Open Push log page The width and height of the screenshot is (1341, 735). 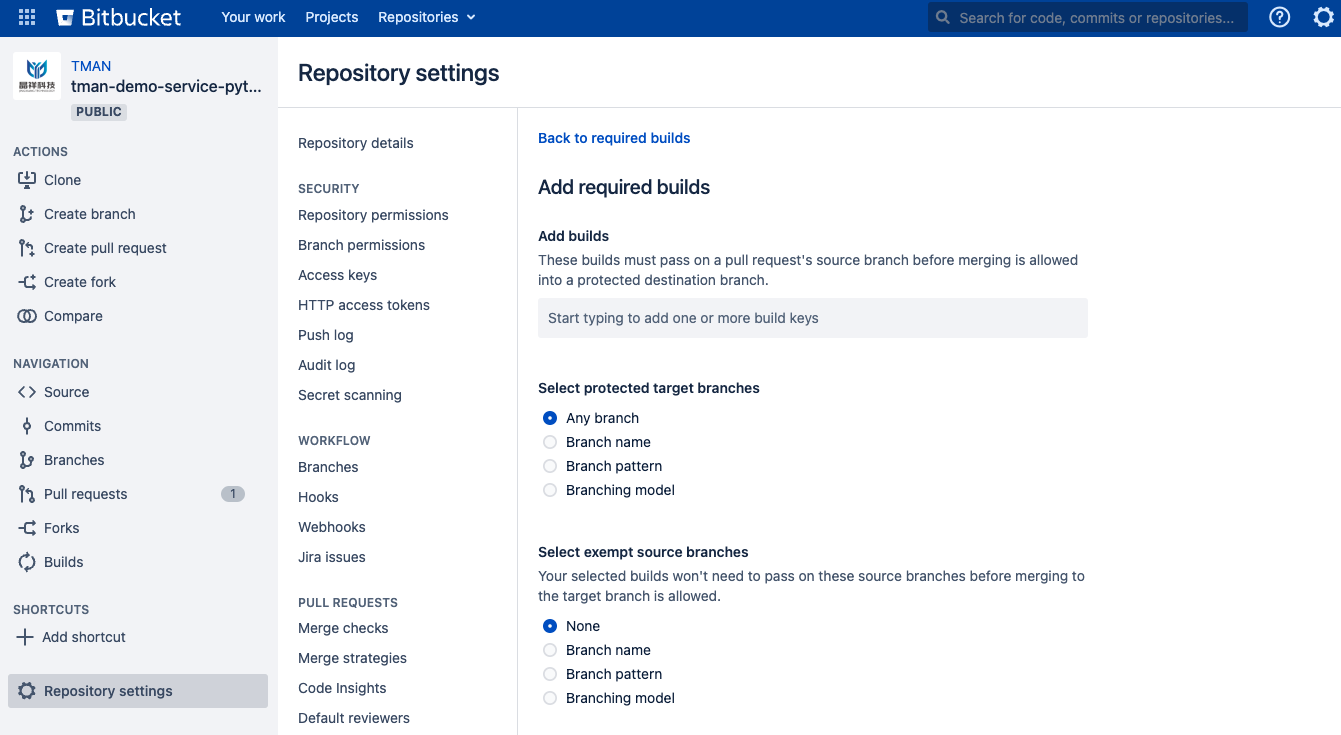coord(326,335)
